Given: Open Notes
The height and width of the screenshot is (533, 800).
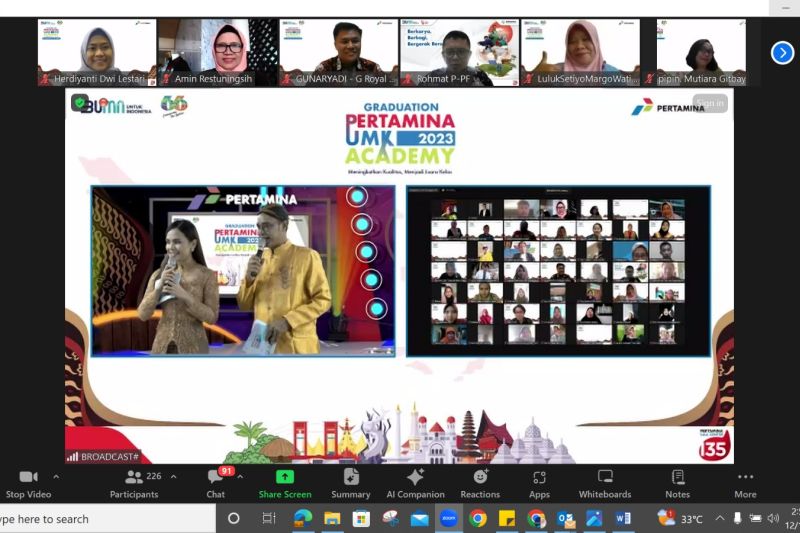Looking at the screenshot, I should [x=678, y=485].
